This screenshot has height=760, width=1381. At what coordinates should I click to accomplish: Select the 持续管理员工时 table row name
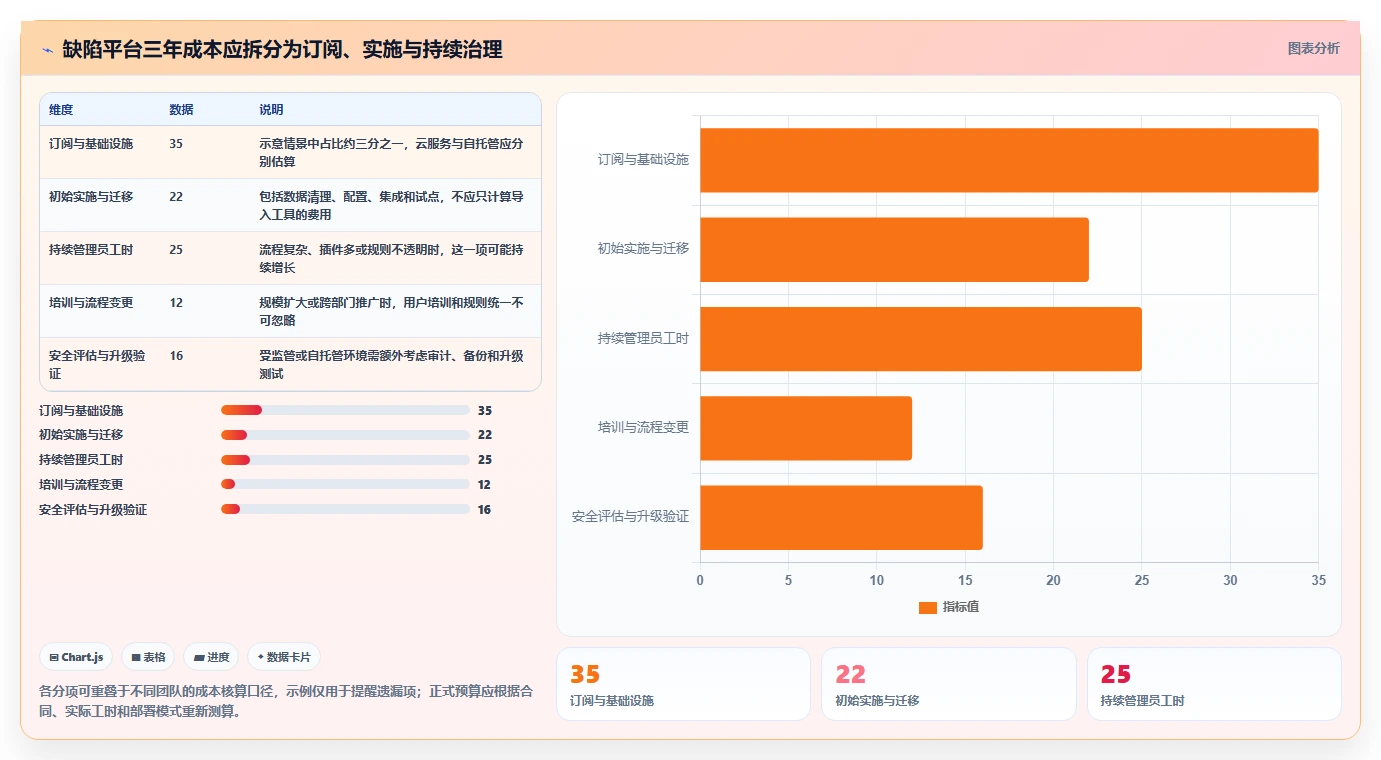click(x=91, y=250)
